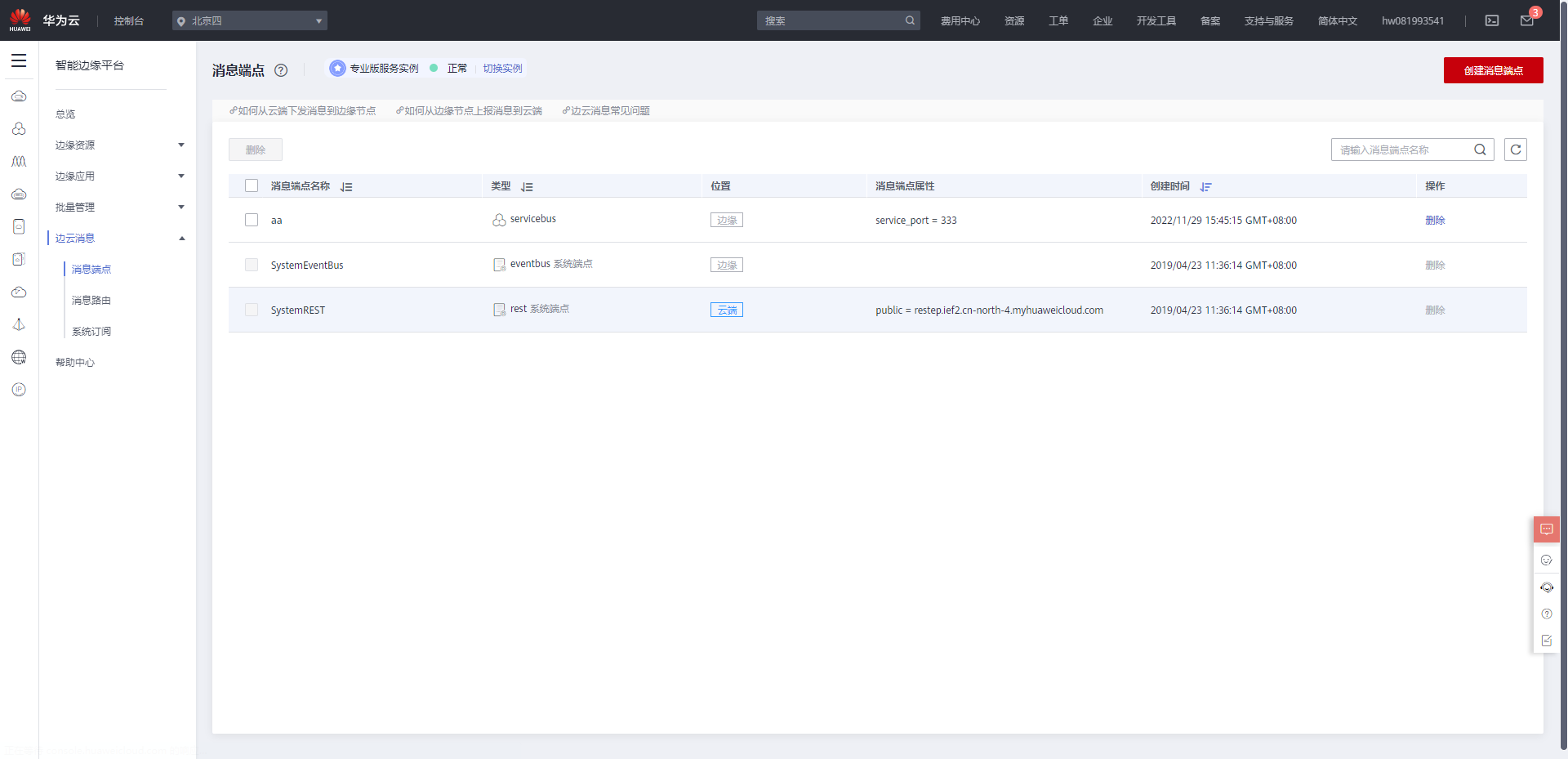The height and width of the screenshot is (759, 1568).
Task: Open 如何从云端下发消息到边缘节点 help link
Action: (303, 111)
